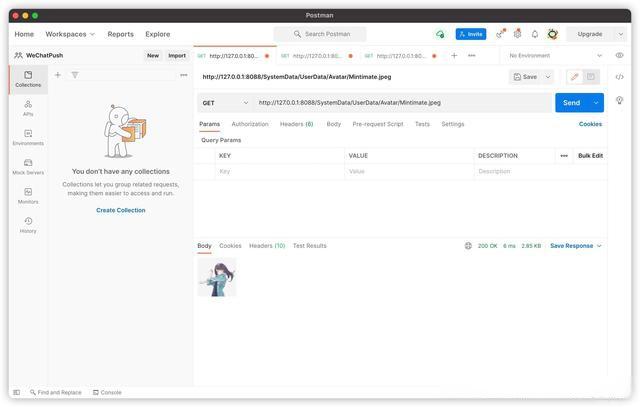
Task: Open collections panel three-dot options
Action: (184, 75)
